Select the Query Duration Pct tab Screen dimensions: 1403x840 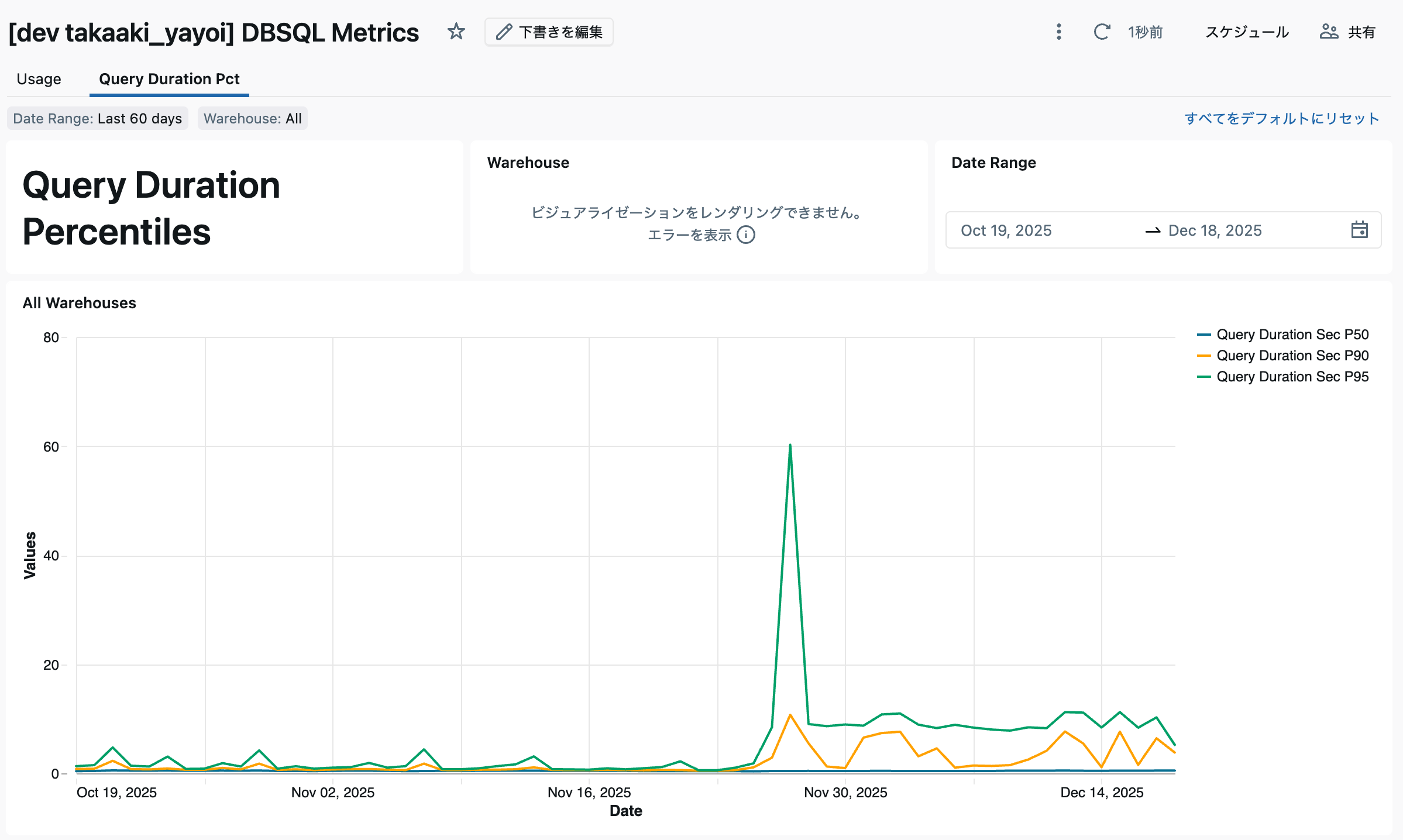point(169,79)
